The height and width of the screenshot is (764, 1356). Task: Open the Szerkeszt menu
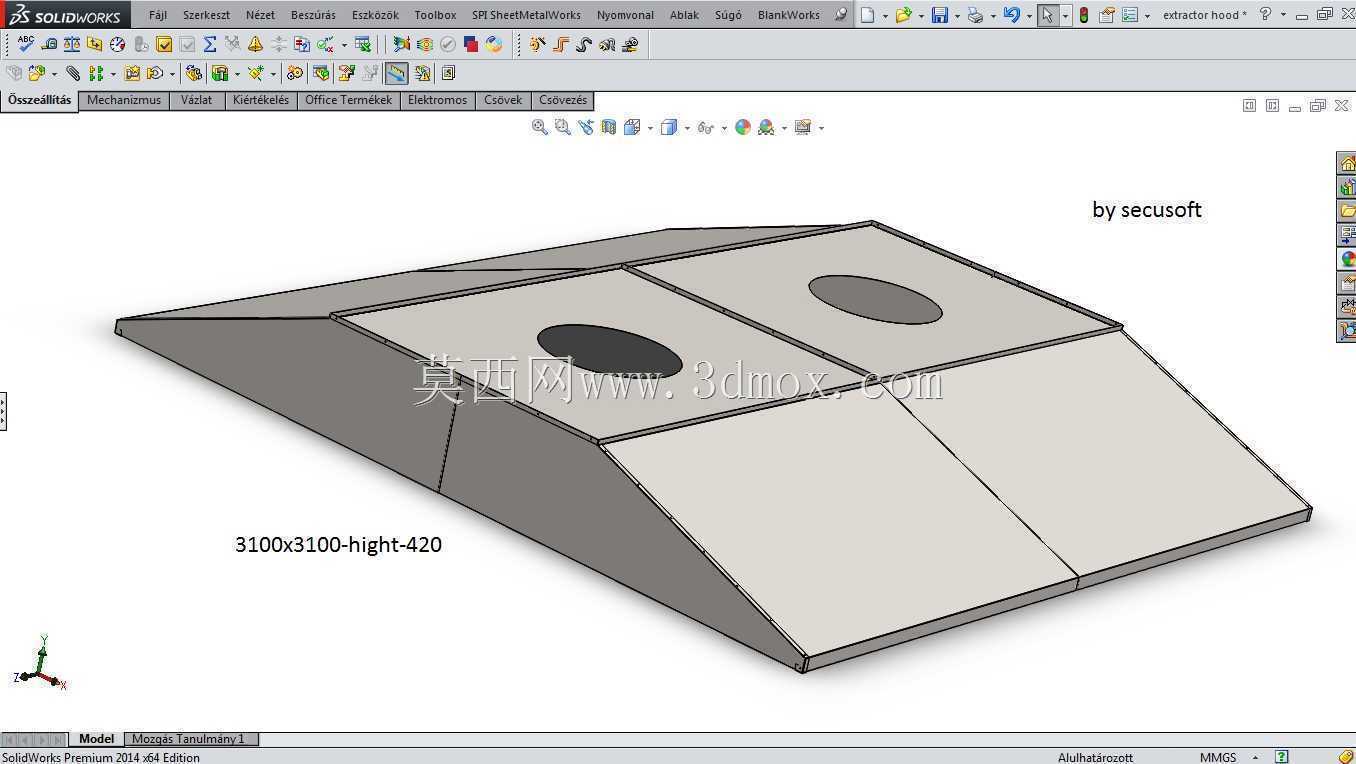point(206,15)
